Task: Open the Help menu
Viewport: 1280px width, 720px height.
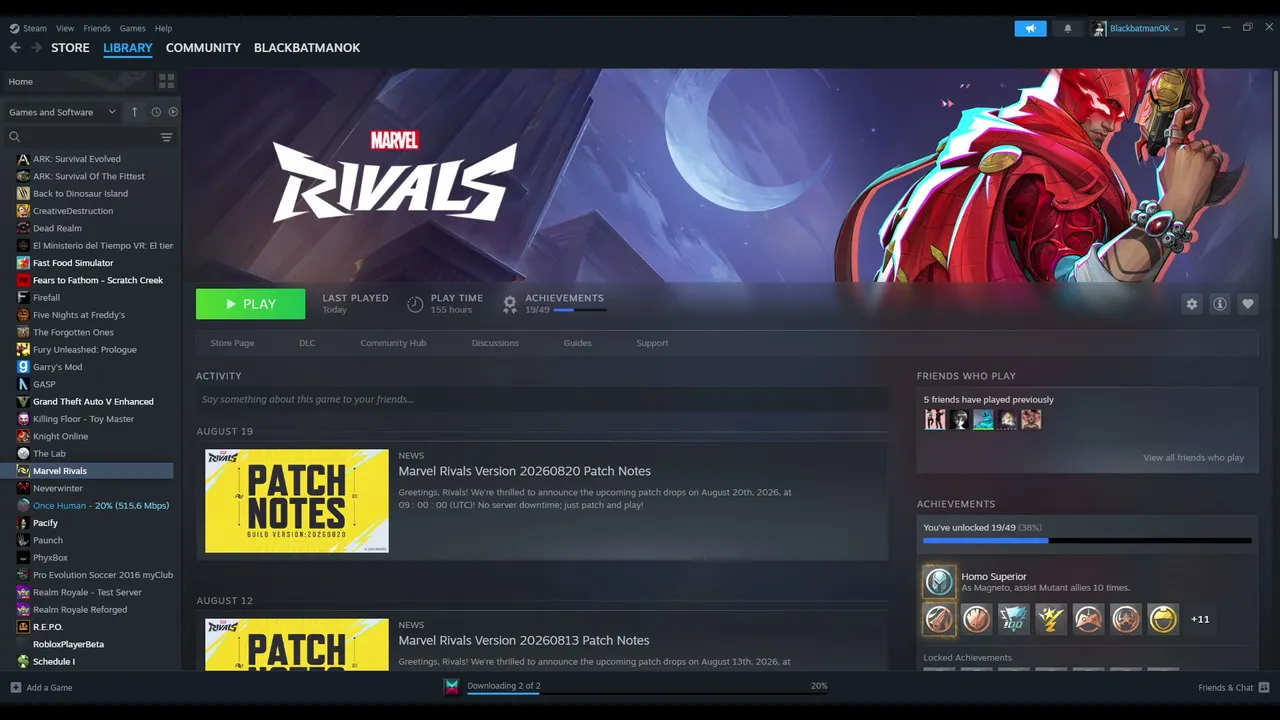Action: [x=163, y=28]
